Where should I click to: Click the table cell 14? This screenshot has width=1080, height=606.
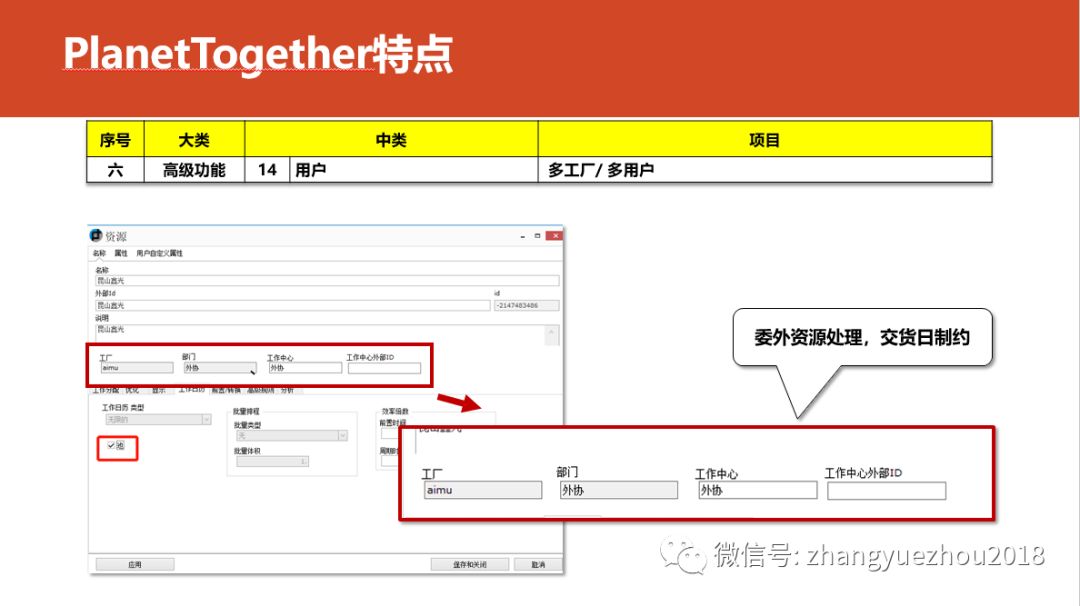tap(267, 170)
